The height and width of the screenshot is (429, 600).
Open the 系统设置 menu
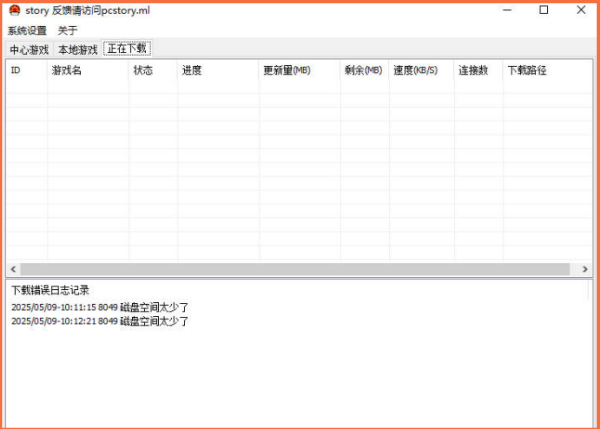(x=28, y=31)
